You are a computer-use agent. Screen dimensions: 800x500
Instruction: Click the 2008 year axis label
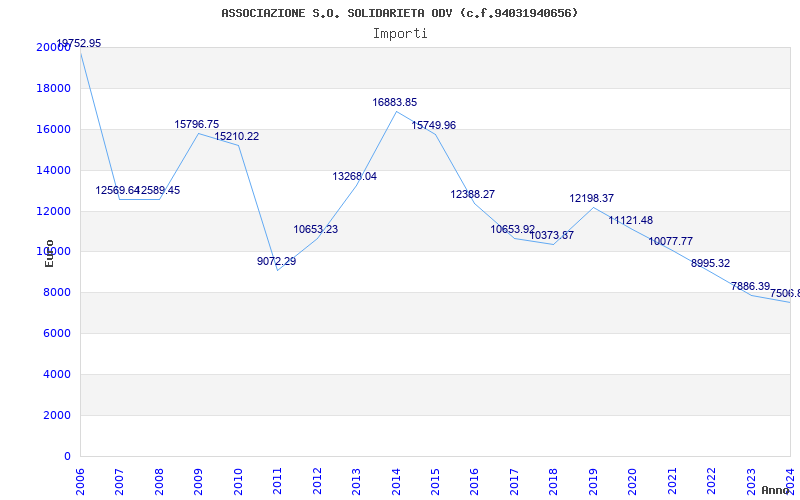(159, 482)
